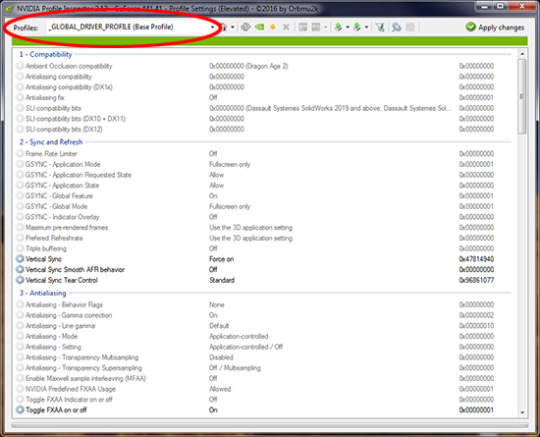
Task: Click the filter modified profiles icon
Action: pyautogui.click(x=380, y=27)
